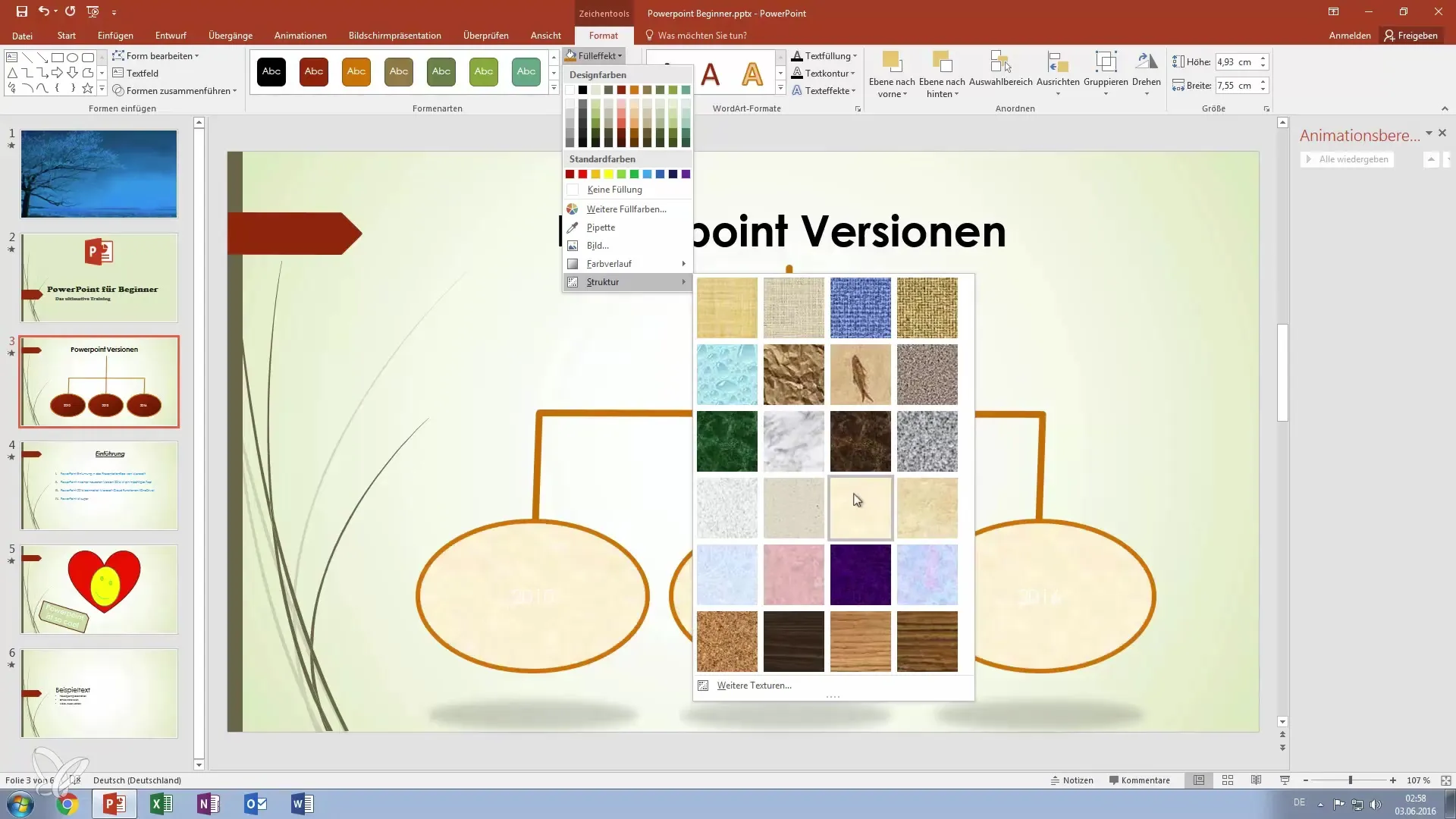
Task: Select water droplets texture swatch
Action: 726,375
